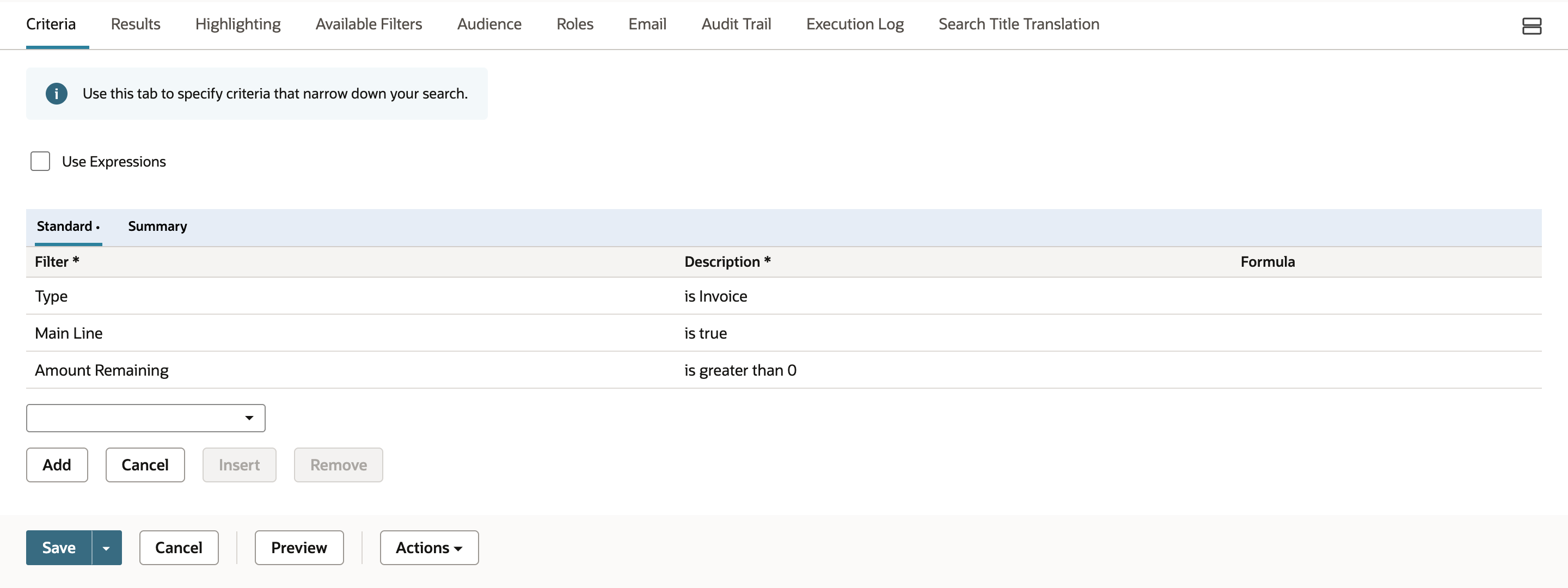Switch to the Summary subtab

click(158, 226)
